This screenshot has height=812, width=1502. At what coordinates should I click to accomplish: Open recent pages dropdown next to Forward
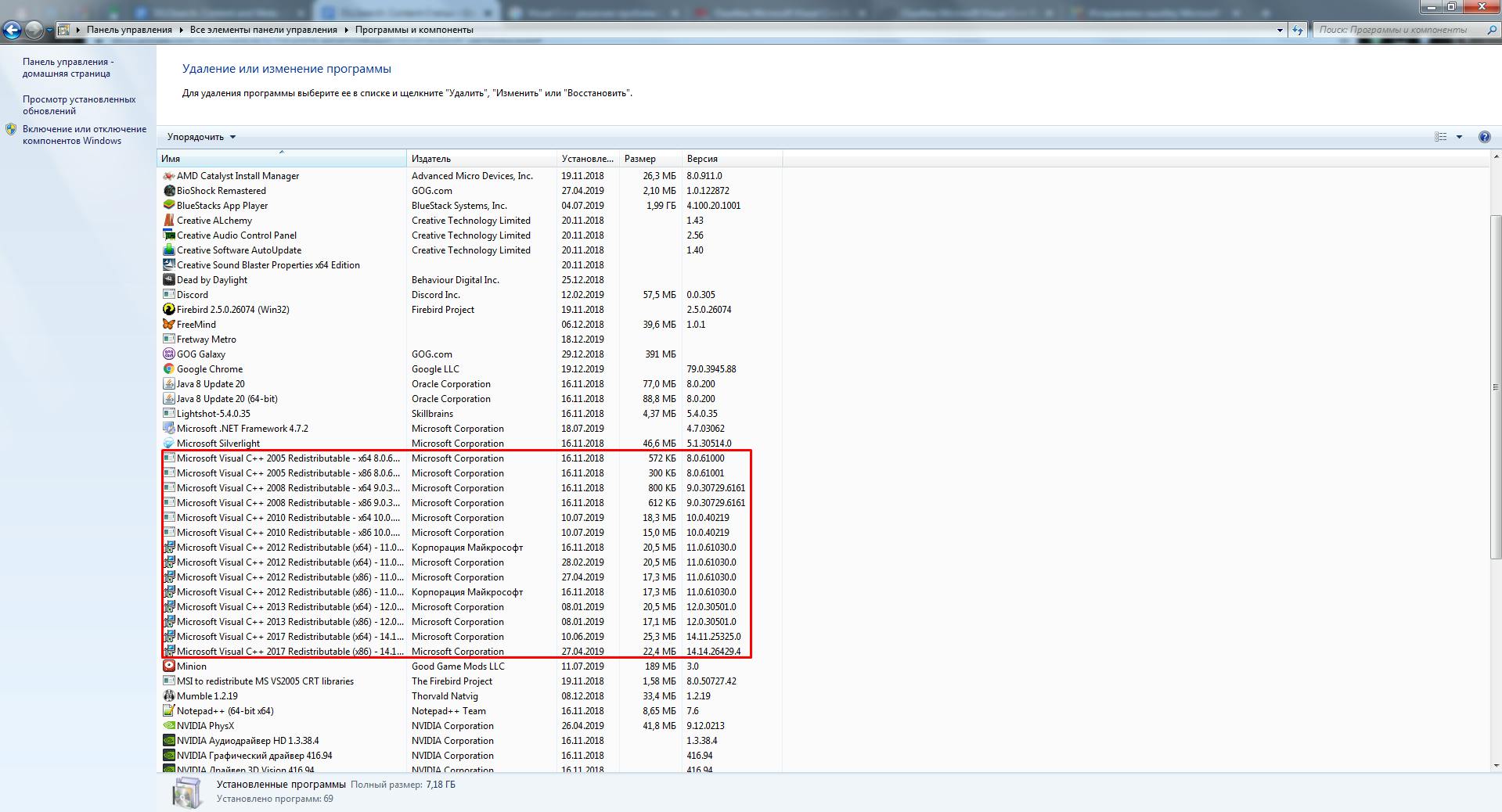(49, 31)
